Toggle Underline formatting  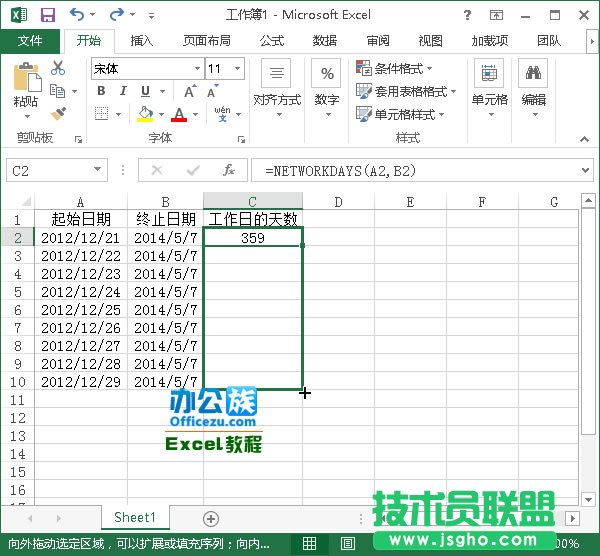point(145,91)
